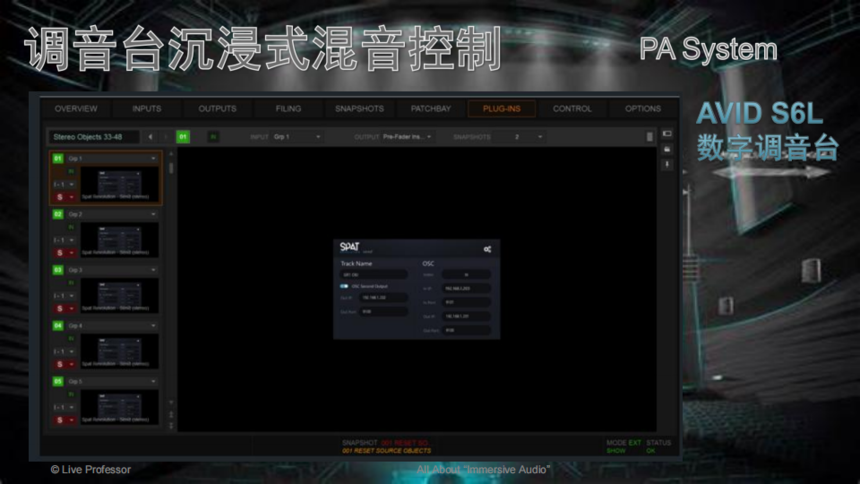Select the Grp 4 plugin thumbnail

pyautogui.click(x=118, y=351)
